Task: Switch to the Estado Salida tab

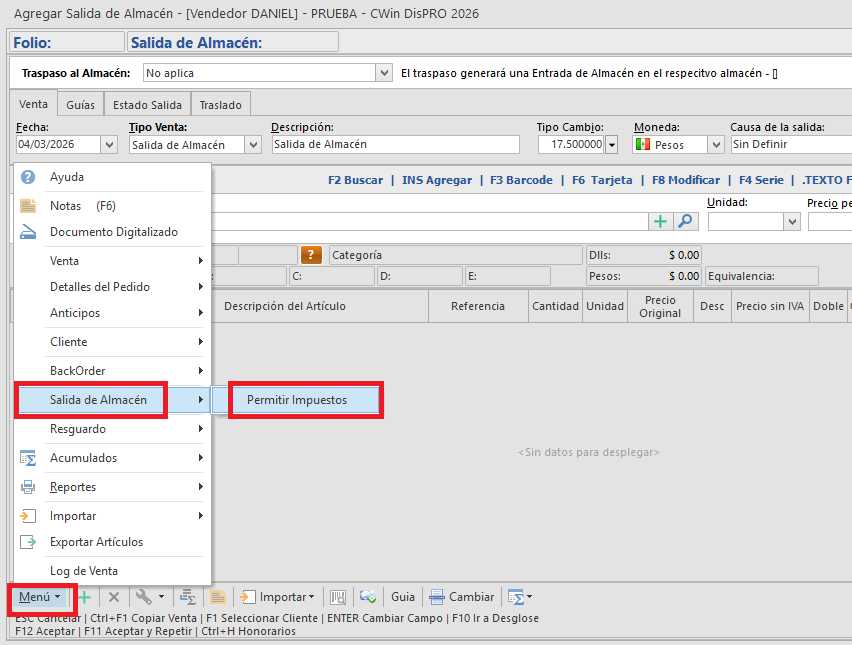Action: point(147,105)
